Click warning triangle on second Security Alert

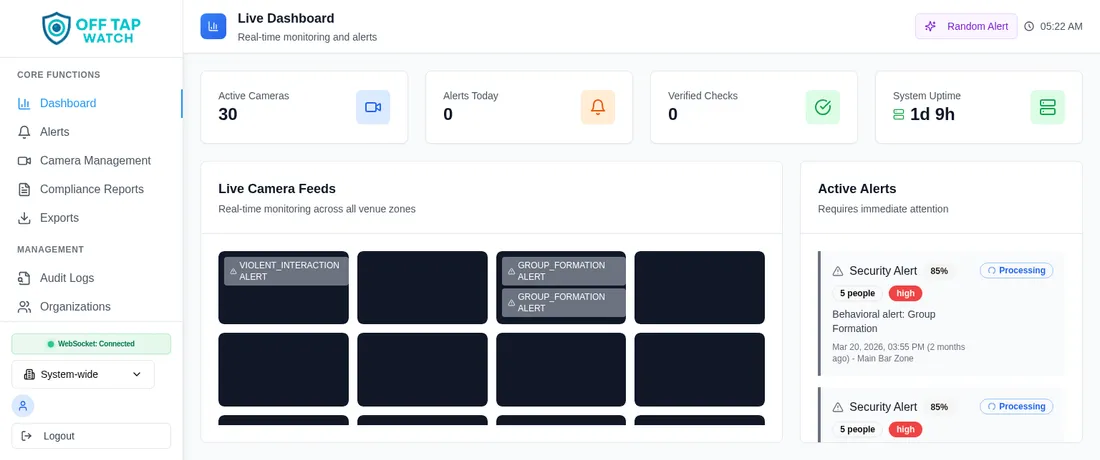pos(838,407)
